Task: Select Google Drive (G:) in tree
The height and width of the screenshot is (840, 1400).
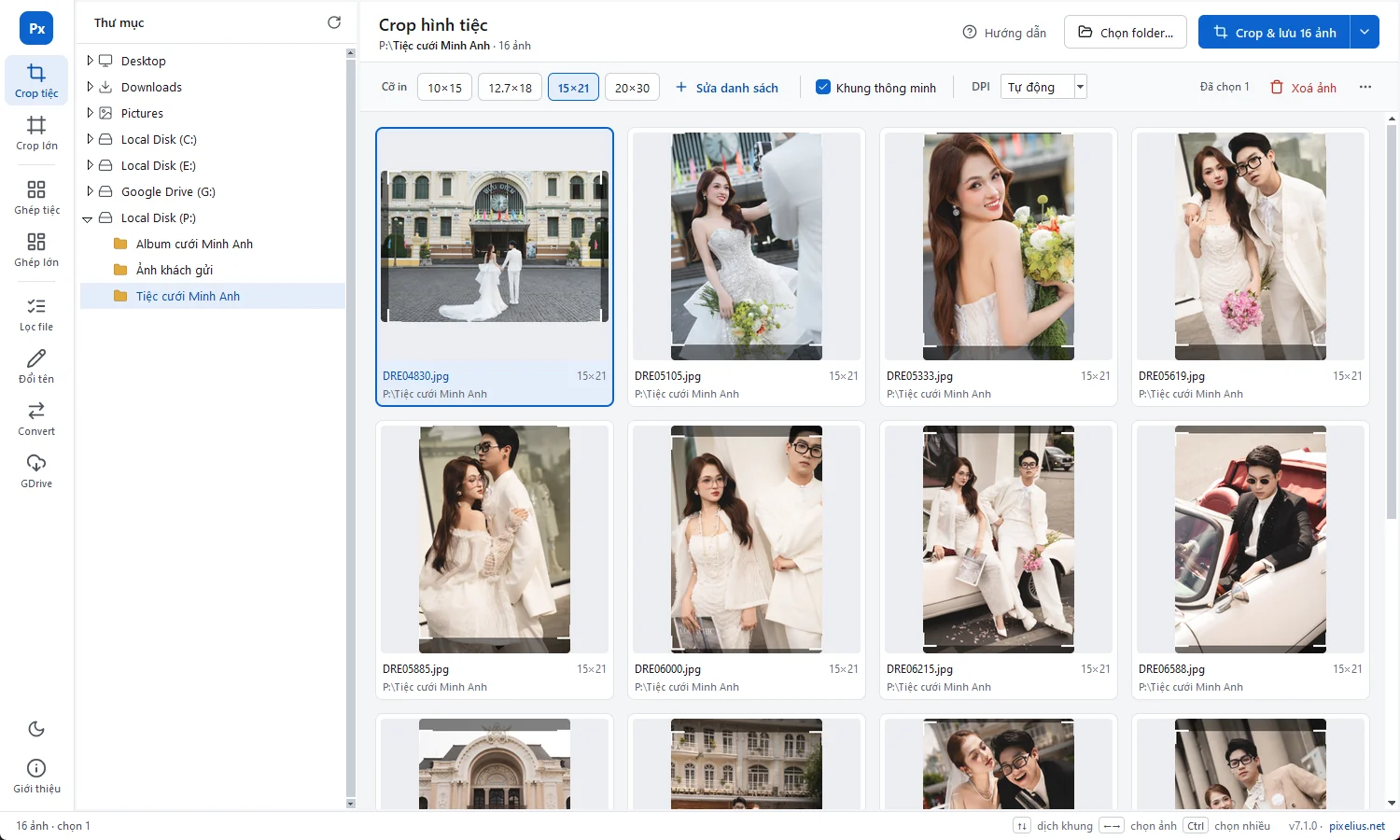Action: (168, 191)
